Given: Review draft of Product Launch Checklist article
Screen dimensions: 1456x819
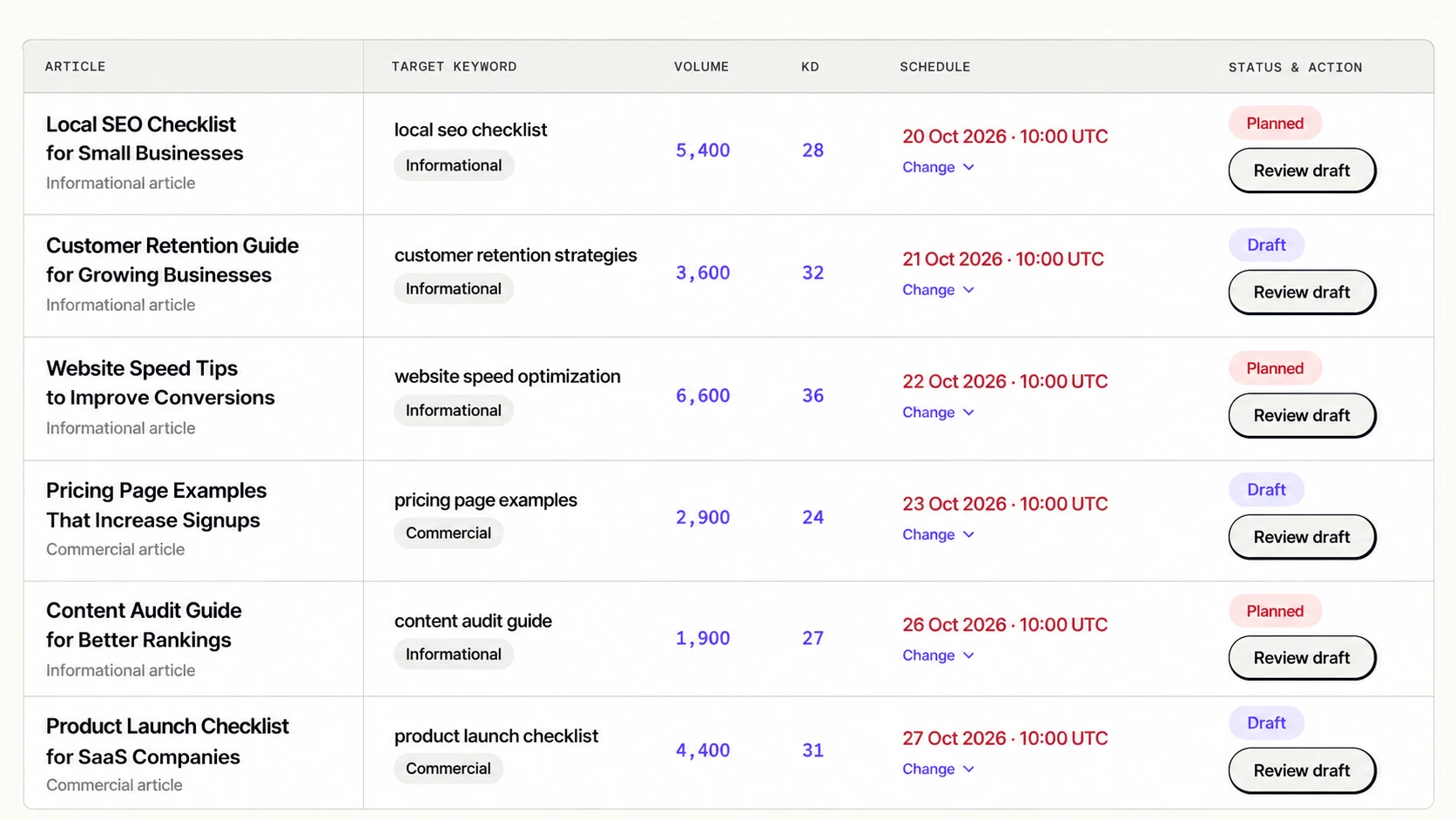Looking at the screenshot, I should coord(1302,770).
